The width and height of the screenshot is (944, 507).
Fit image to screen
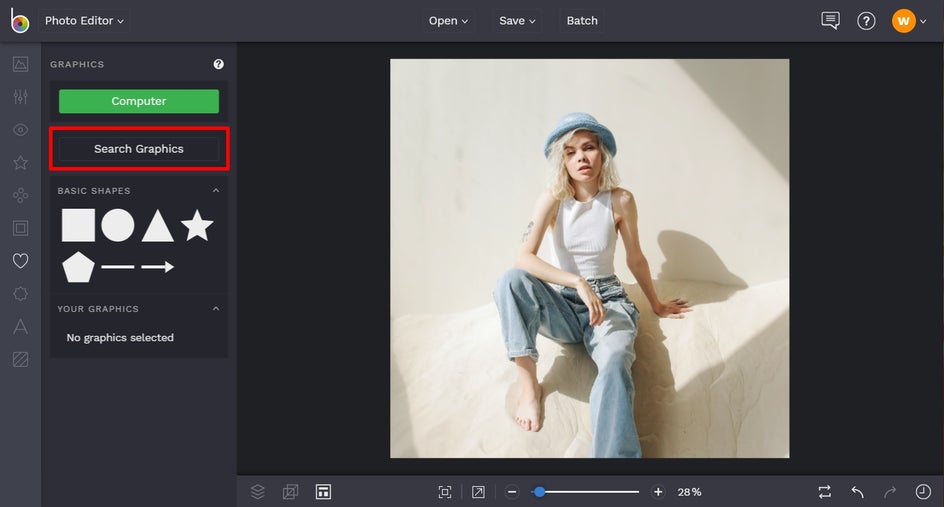(x=445, y=492)
